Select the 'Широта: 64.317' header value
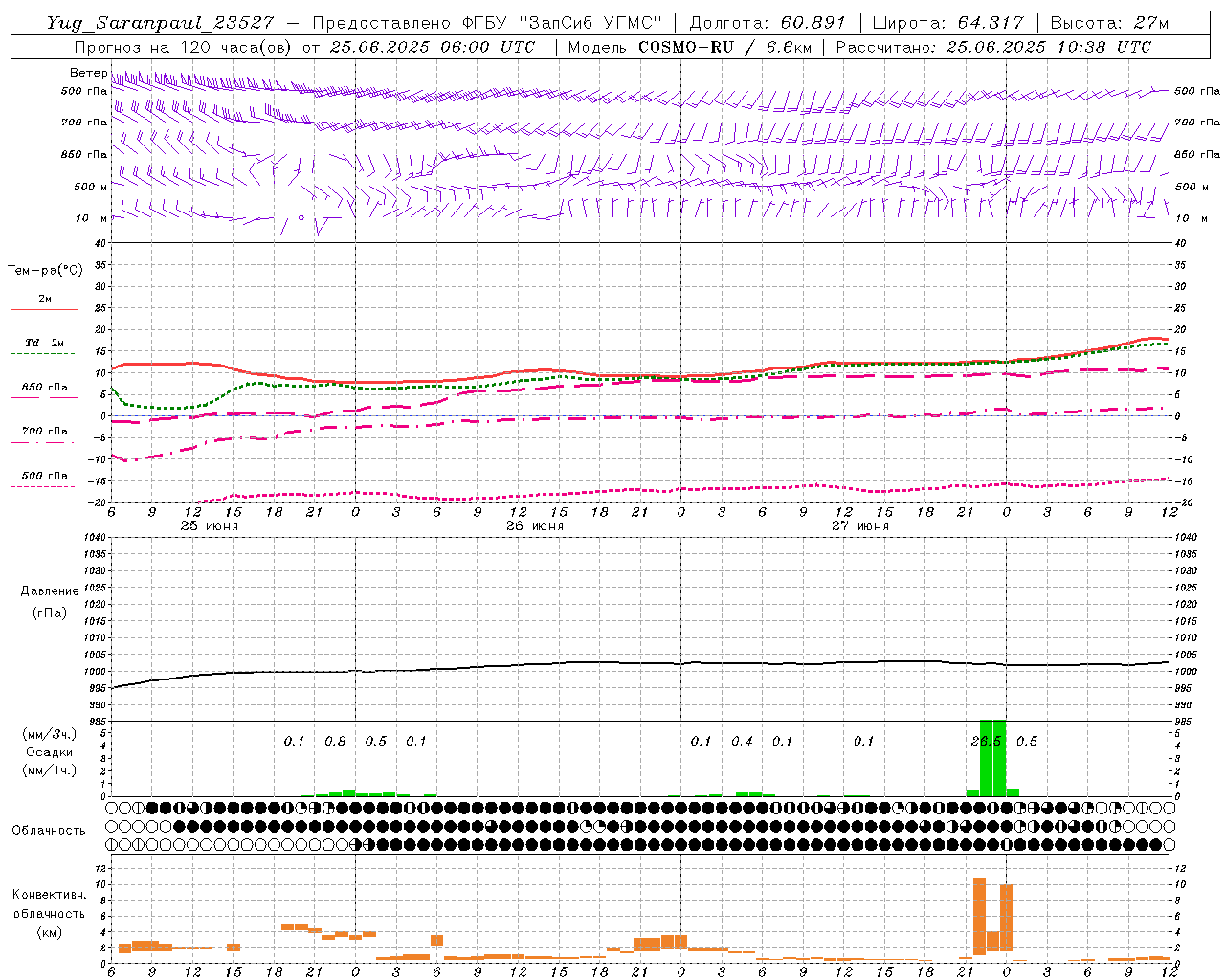Viewport: 1225px width, 980px height. [947, 23]
